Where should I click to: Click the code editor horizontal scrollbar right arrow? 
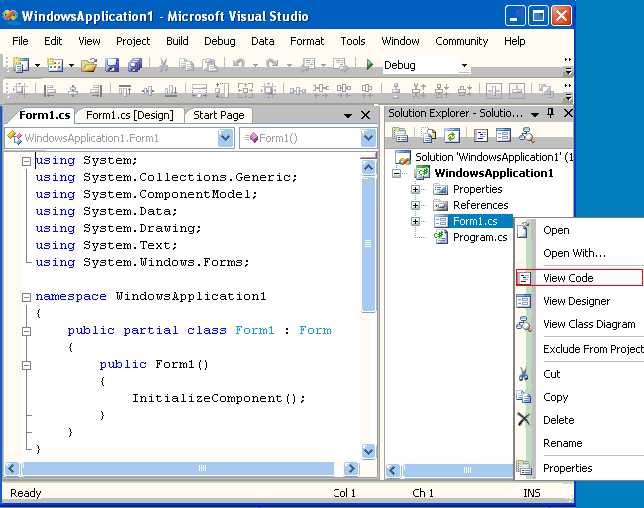351,468
